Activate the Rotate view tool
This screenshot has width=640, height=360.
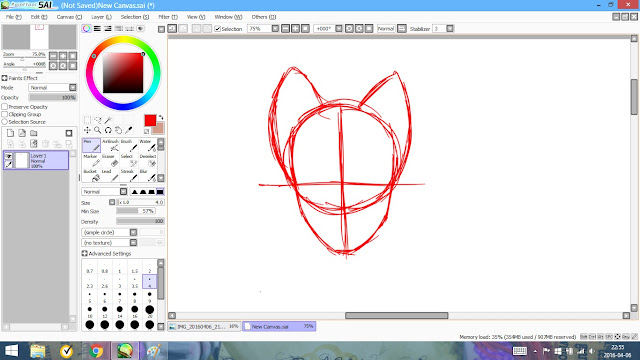coord(108,130)
